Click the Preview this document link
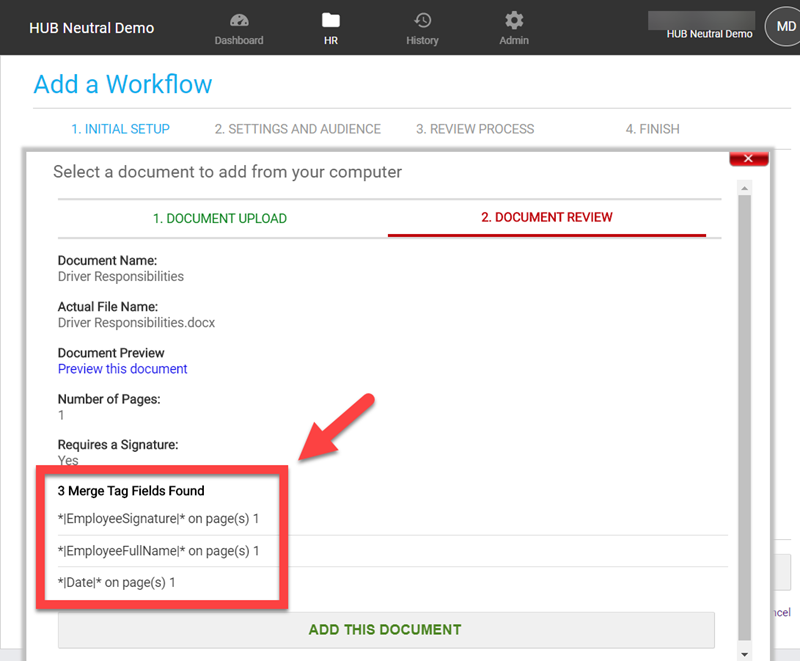This screenshot has height=661, width=800. [122, 369]
